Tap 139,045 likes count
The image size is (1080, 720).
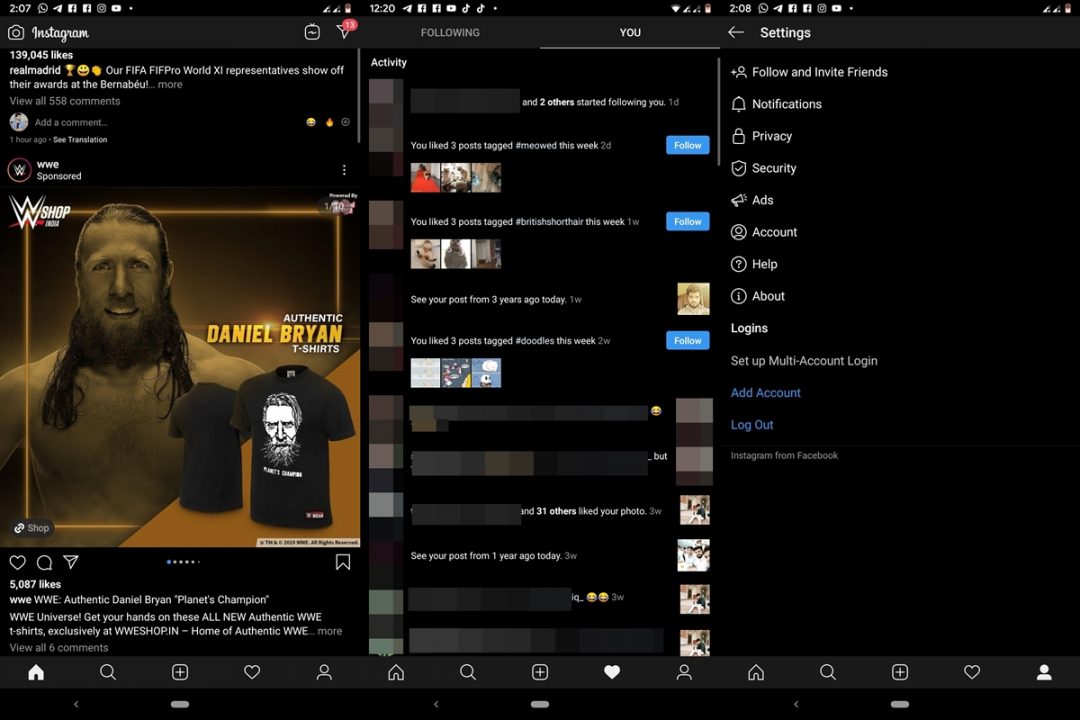point(41,54)
